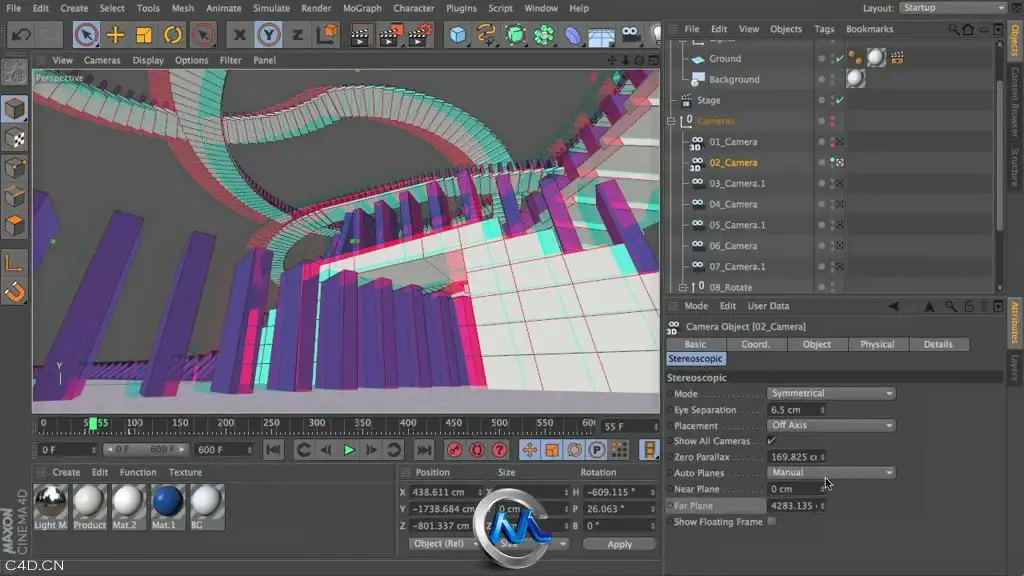The height and width of the screenshot is (576, 1024).
Task: Click the User Data menu
Action: click(x=768, y=306)
